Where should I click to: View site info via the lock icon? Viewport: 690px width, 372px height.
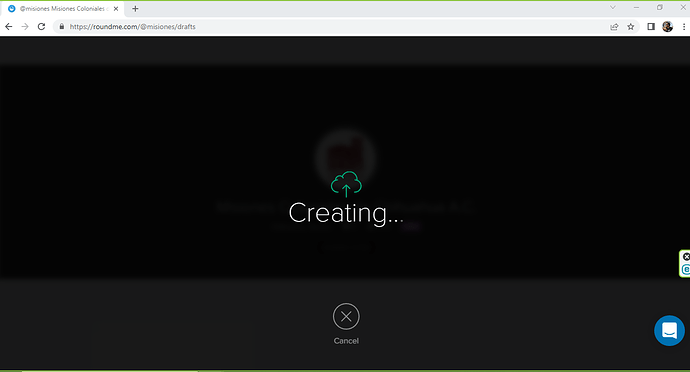pos(62,26)
